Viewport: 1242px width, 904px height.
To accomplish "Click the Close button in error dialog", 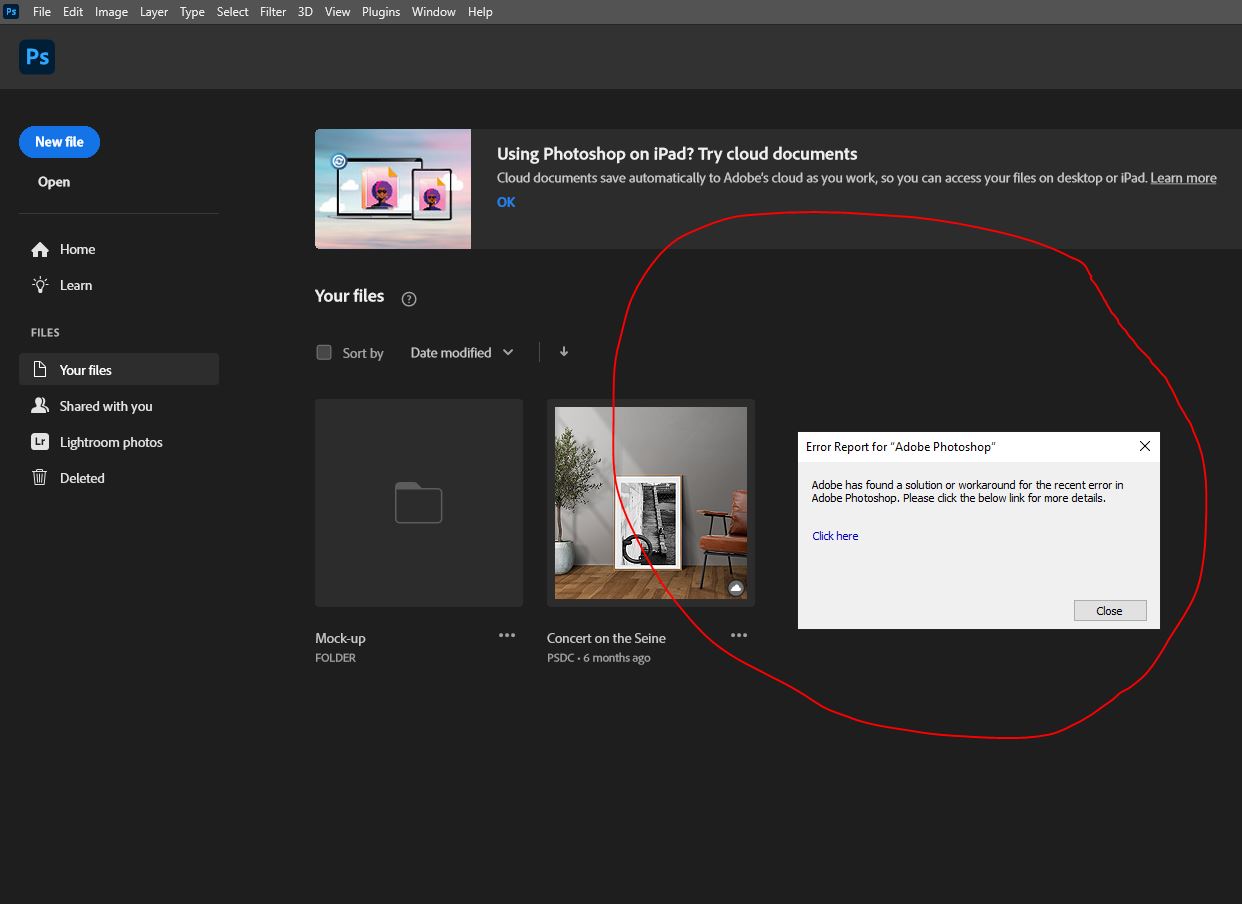I will pos(1110,610).
